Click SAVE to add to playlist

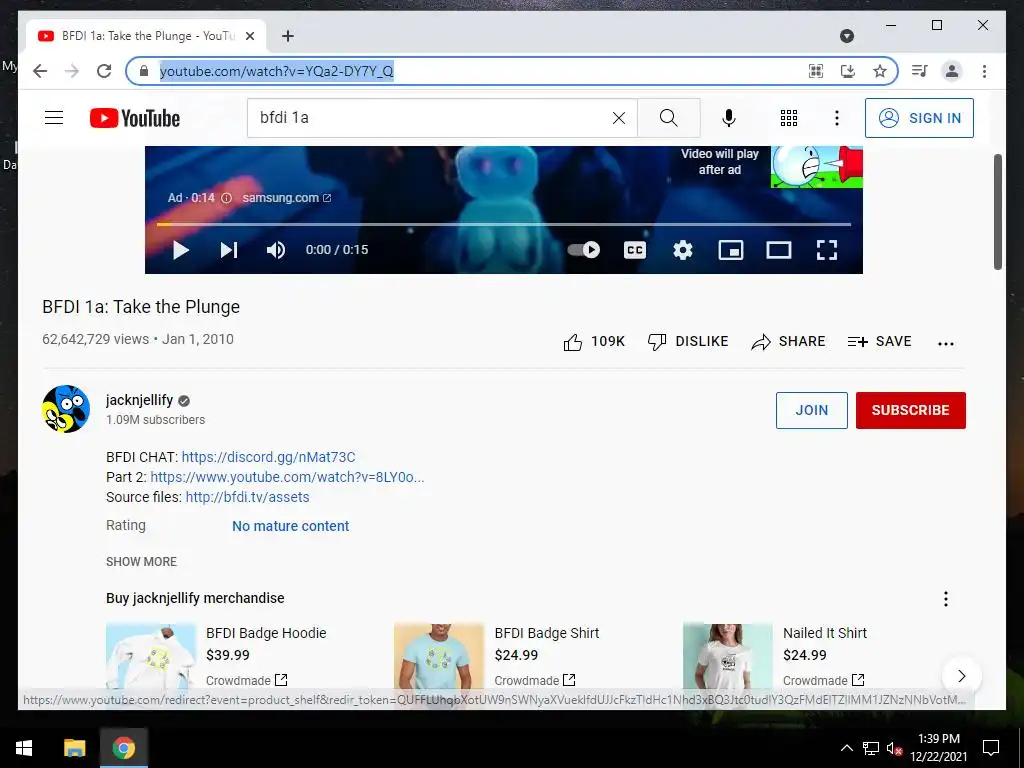(879, 342)
